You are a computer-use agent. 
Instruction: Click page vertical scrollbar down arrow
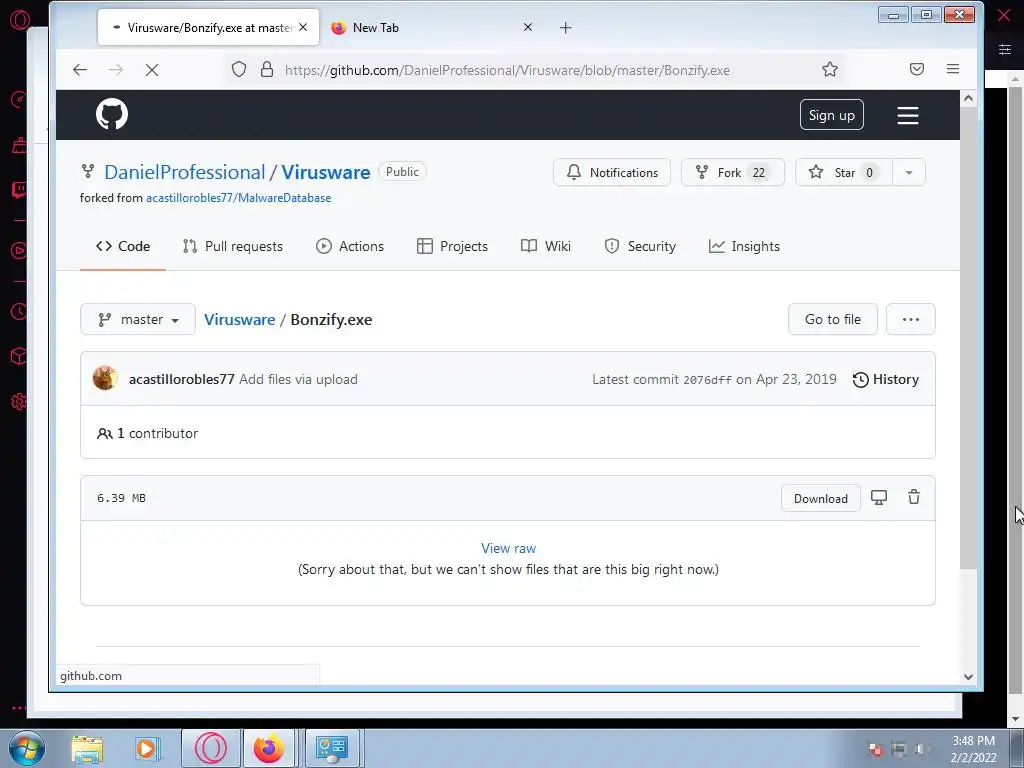pyautogui.click(x=968, y=677)
